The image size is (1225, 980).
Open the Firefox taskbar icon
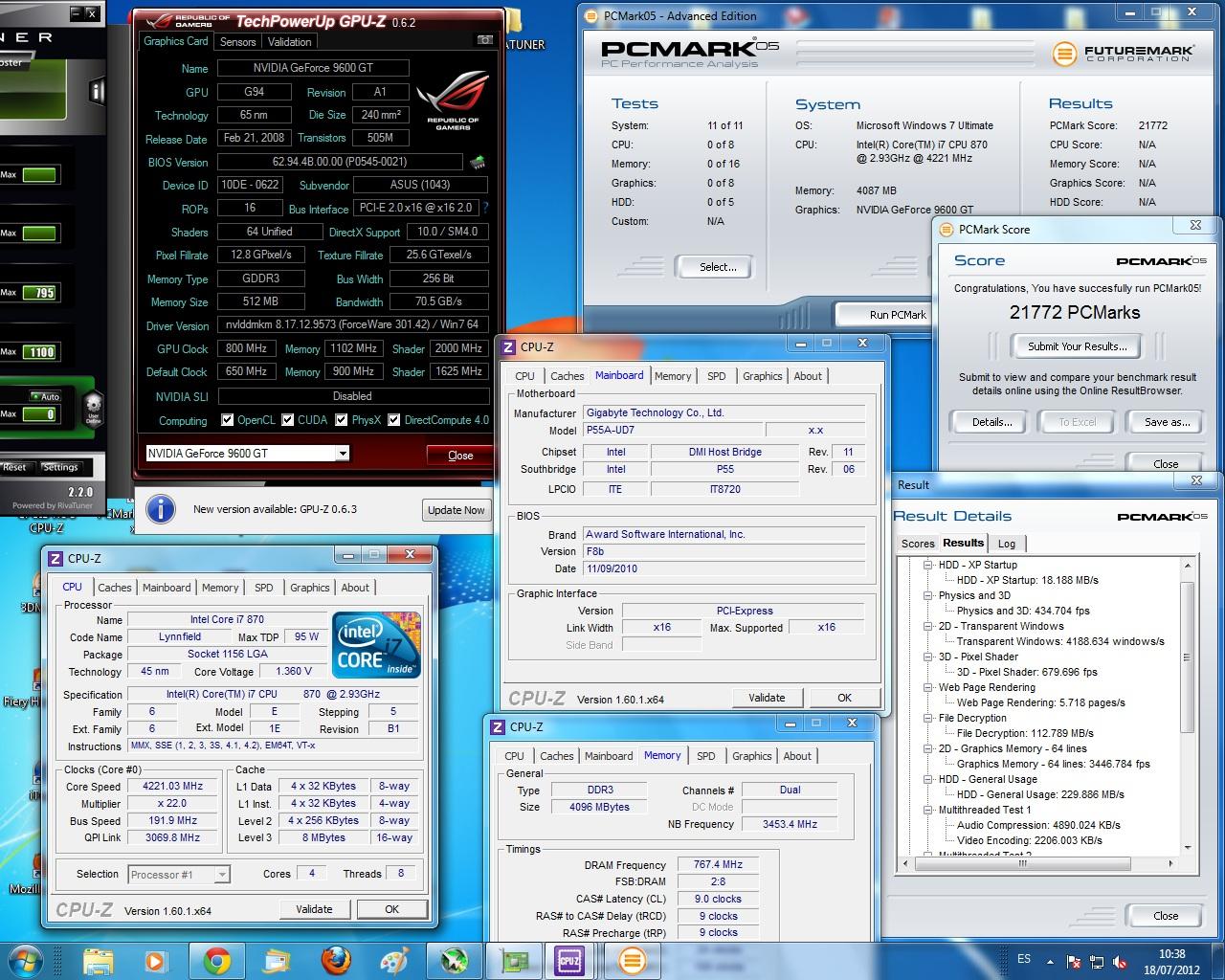[335, 960]
